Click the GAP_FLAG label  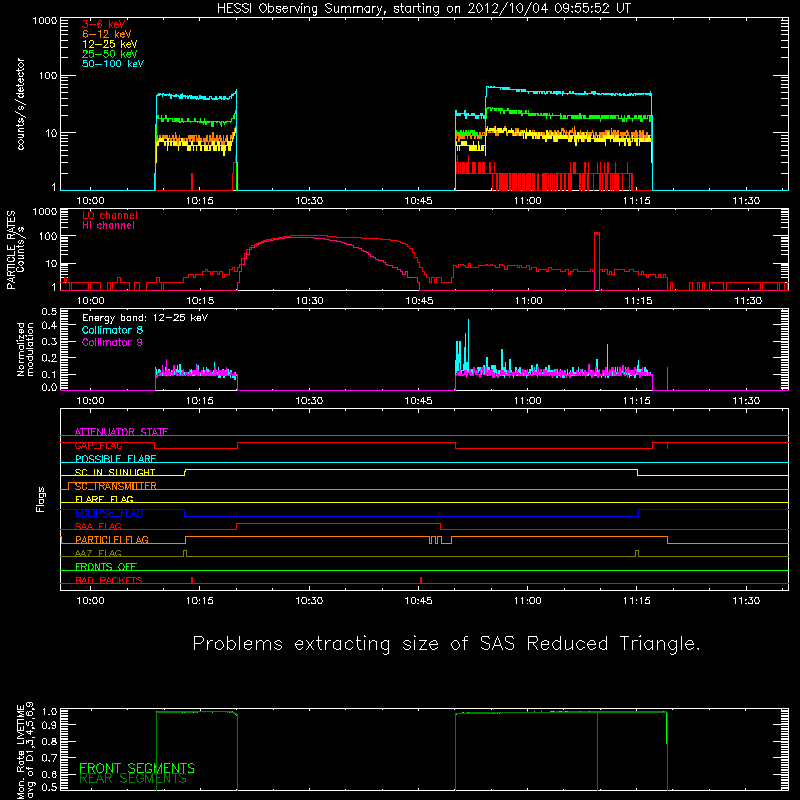pyautogui.click(x=98, y=445)
